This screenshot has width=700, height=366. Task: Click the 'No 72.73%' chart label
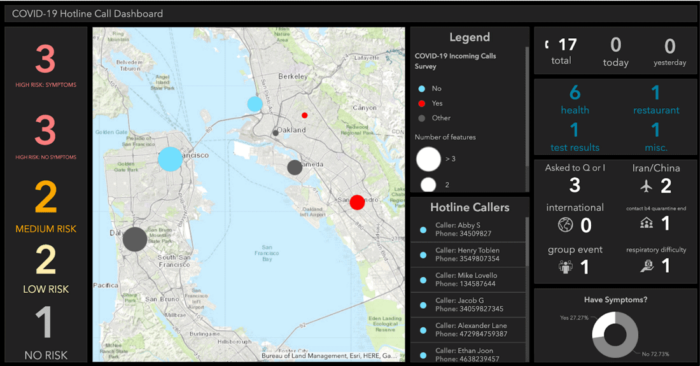[x=655, y=354]
